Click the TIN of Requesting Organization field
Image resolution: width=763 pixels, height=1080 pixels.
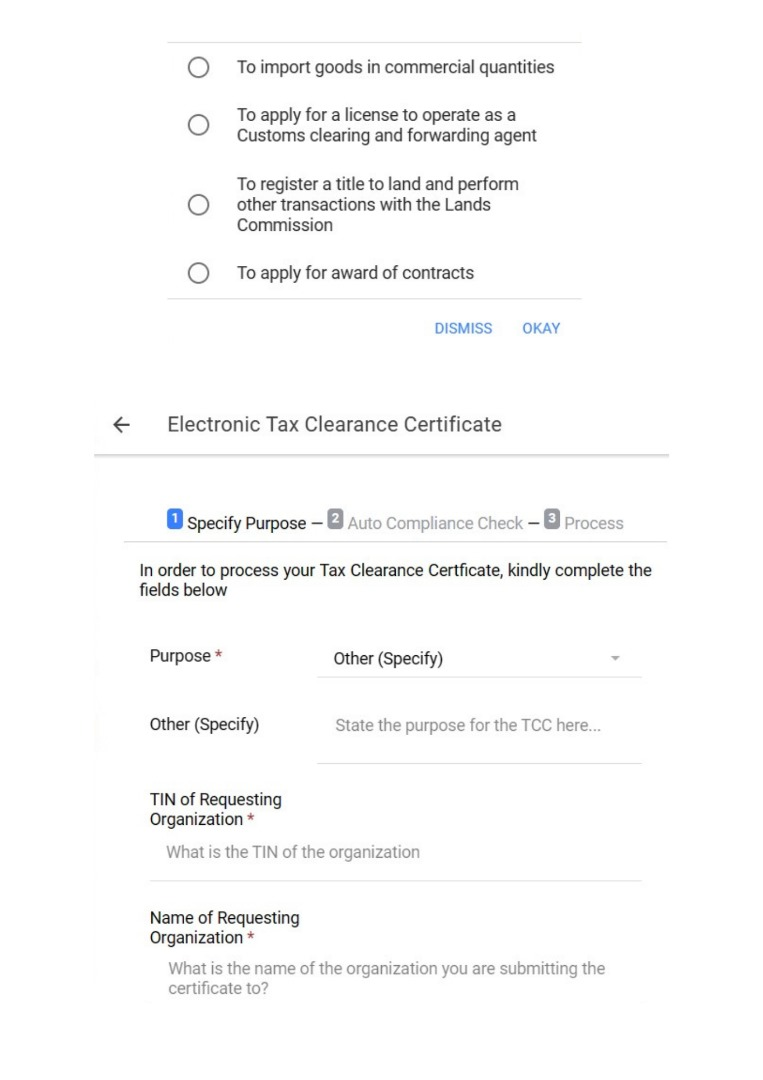(x=395, y=852)
